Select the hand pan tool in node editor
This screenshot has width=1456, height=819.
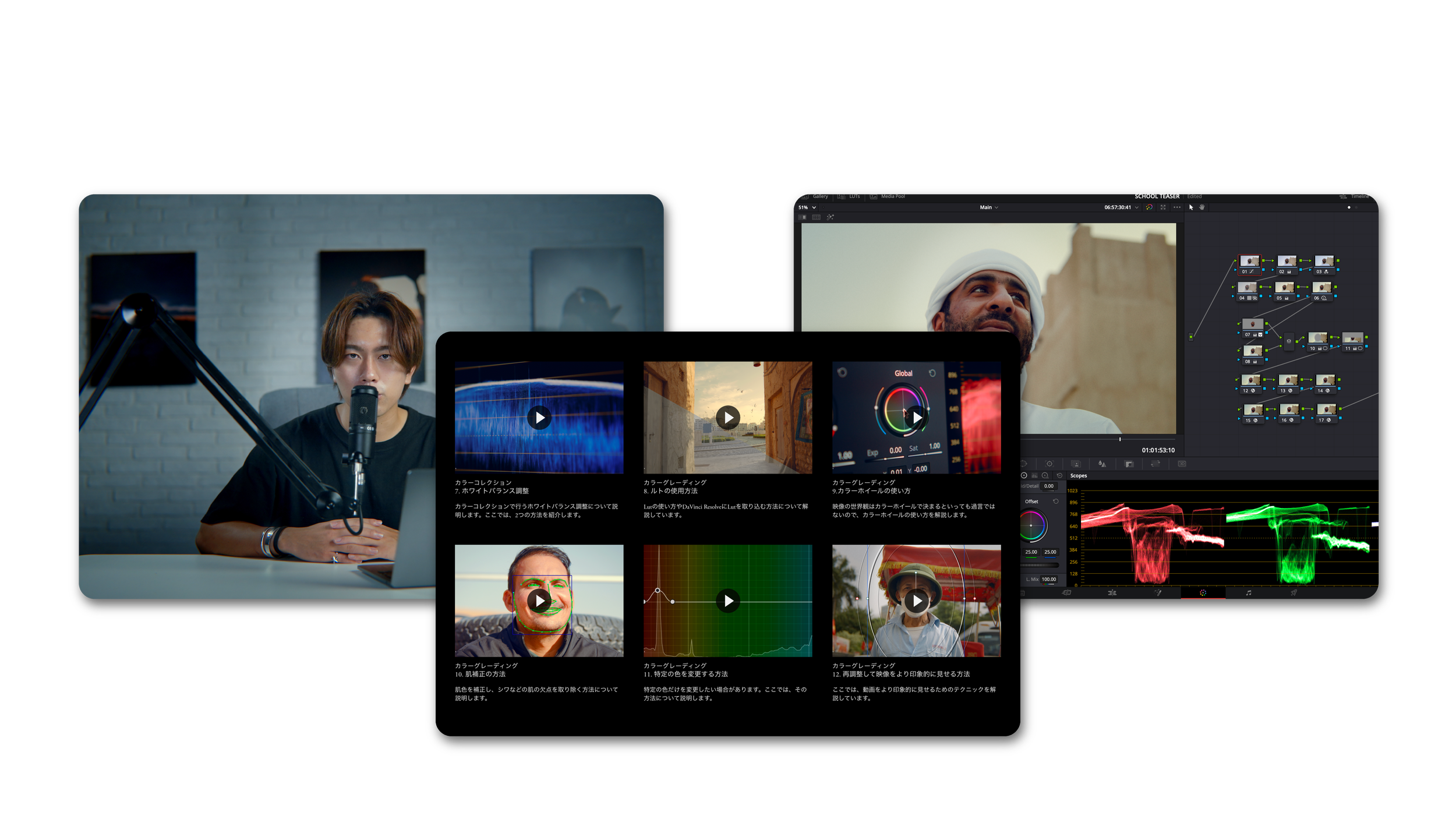click(1201, 207)
